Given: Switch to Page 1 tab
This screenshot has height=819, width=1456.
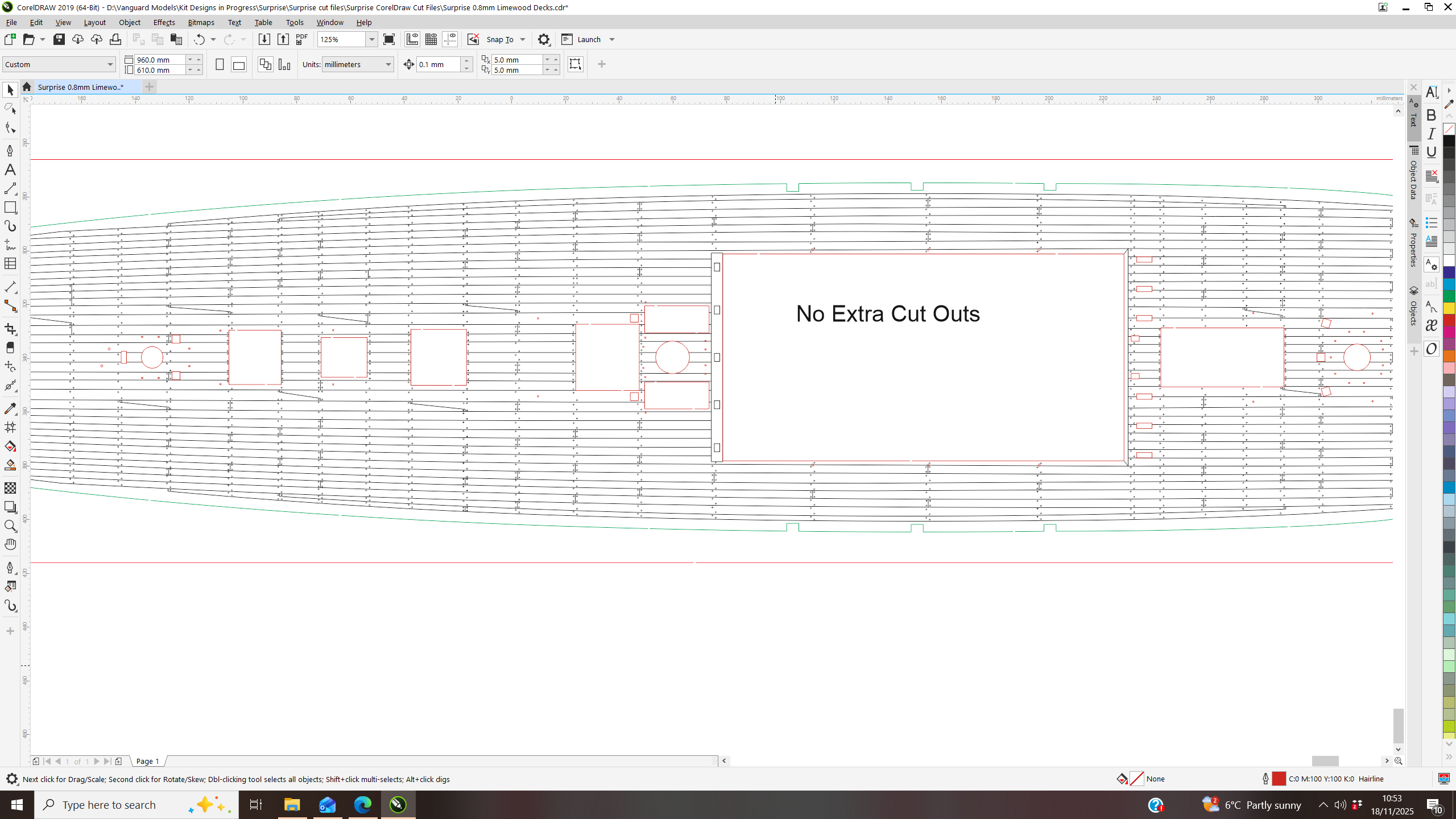Looking at the screenshot, I should point(147,761).
